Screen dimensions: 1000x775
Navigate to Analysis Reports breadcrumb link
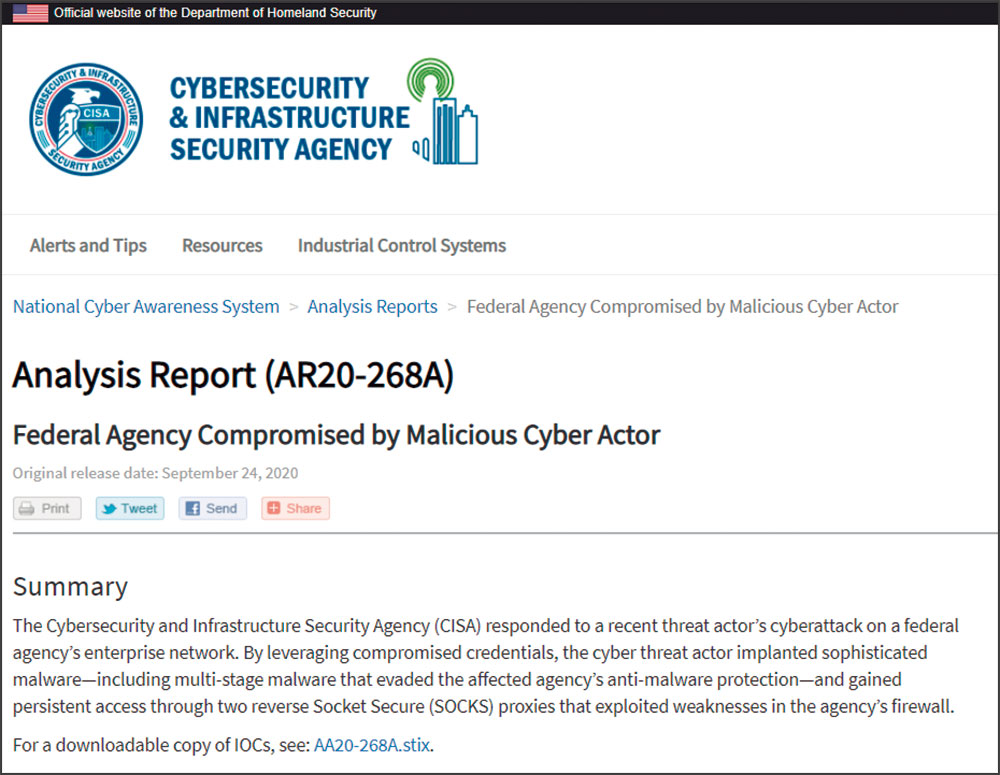tap(372, 307)
